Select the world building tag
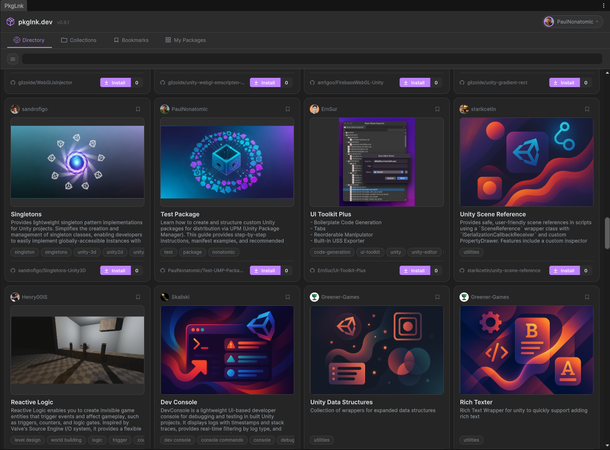This screenshot has height=450, width=610. point(66,440)
